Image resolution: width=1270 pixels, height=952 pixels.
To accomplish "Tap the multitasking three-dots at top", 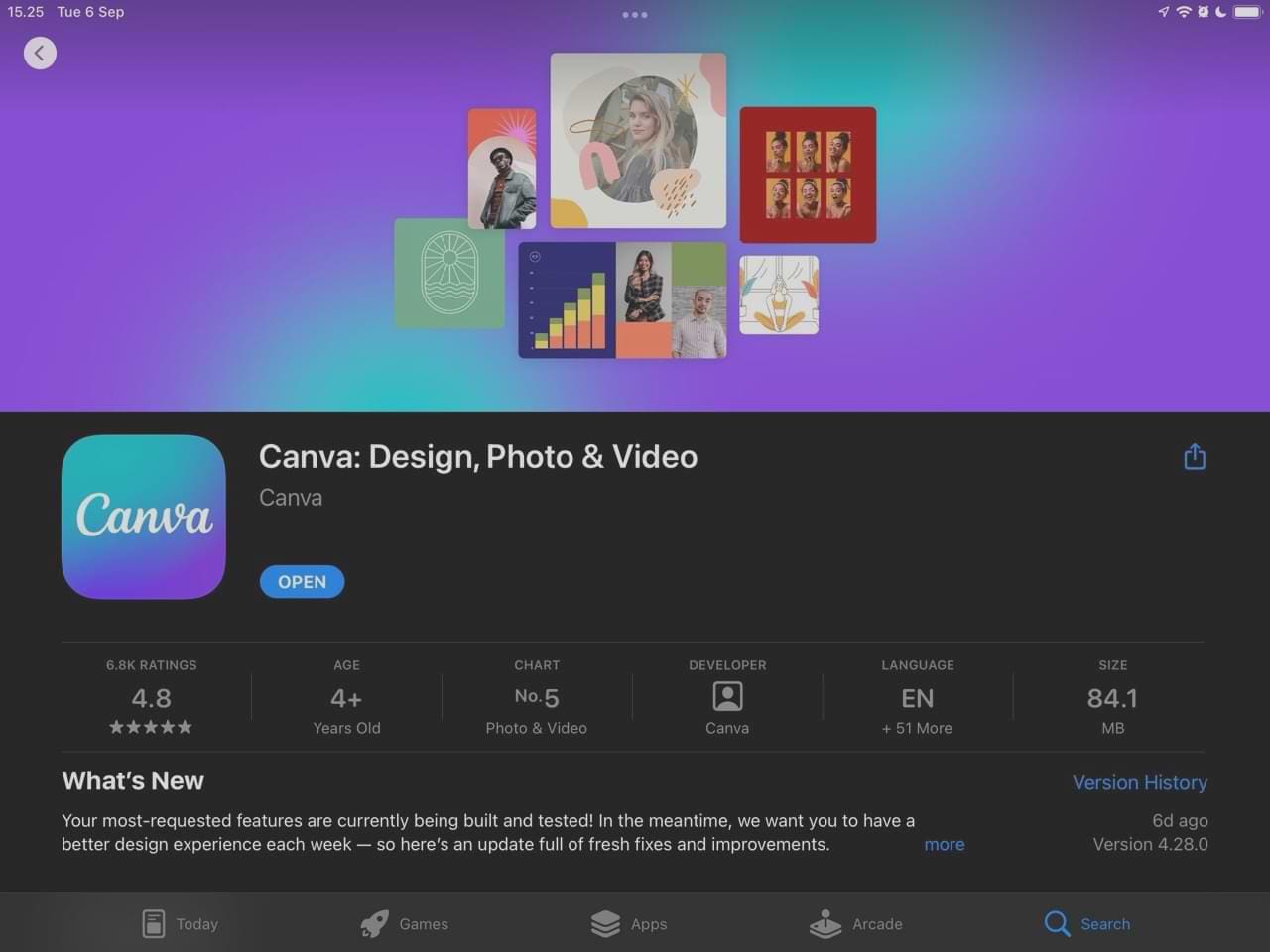I will pos(635,15).
